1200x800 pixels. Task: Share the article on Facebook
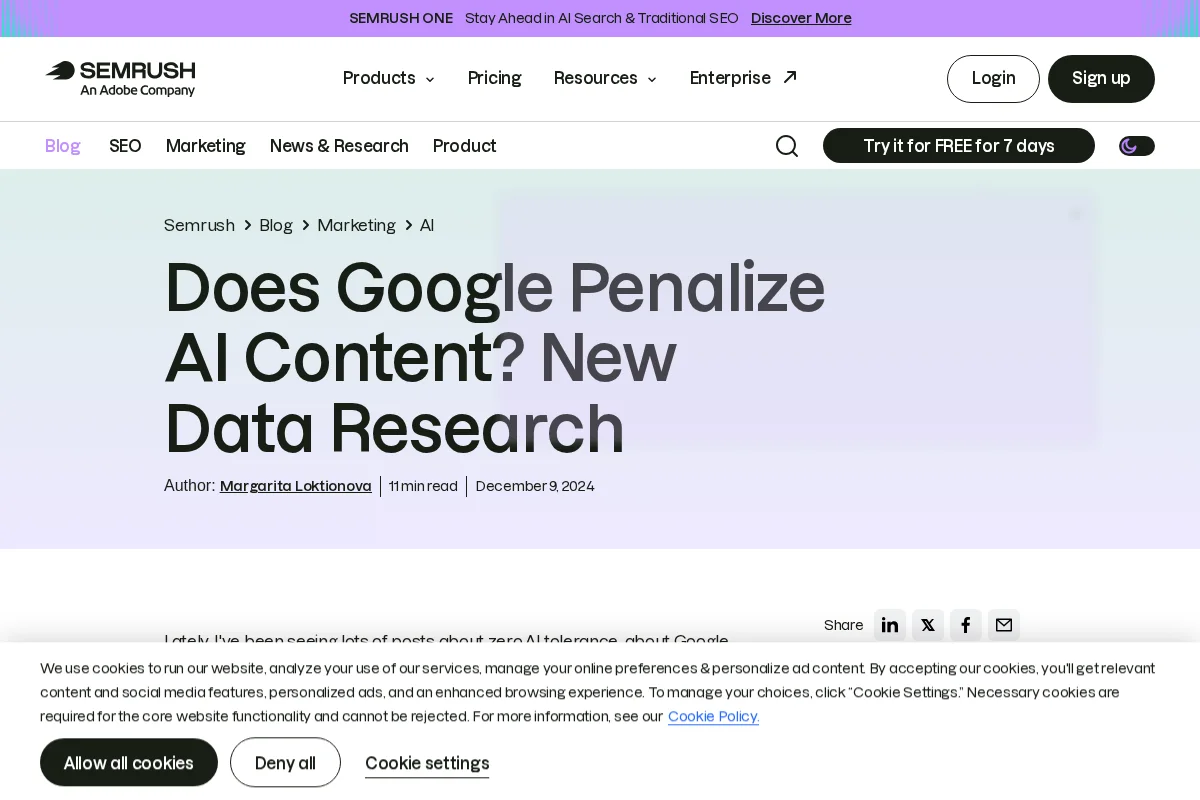pos(966,625)
